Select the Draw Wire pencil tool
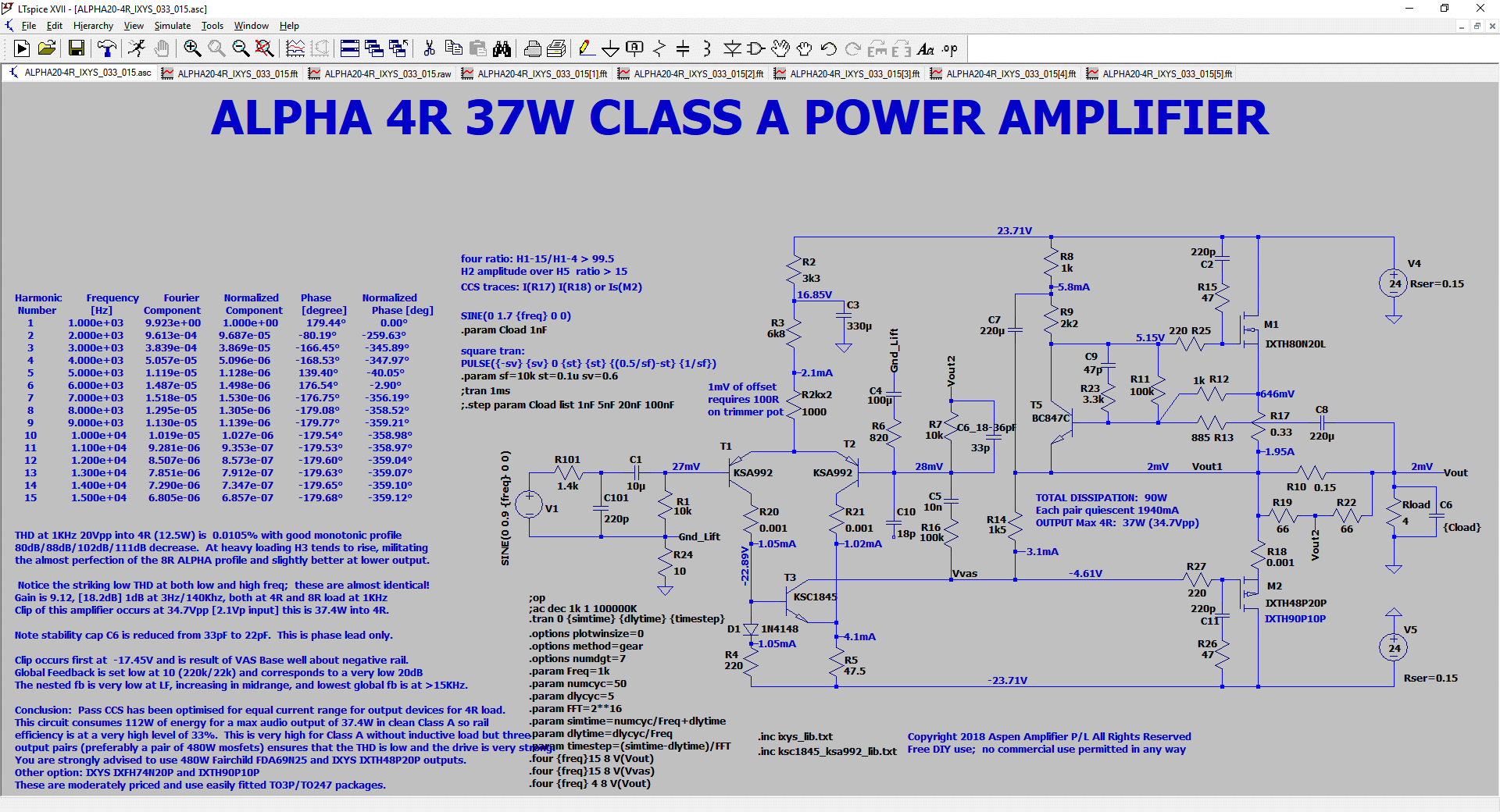 586,49
